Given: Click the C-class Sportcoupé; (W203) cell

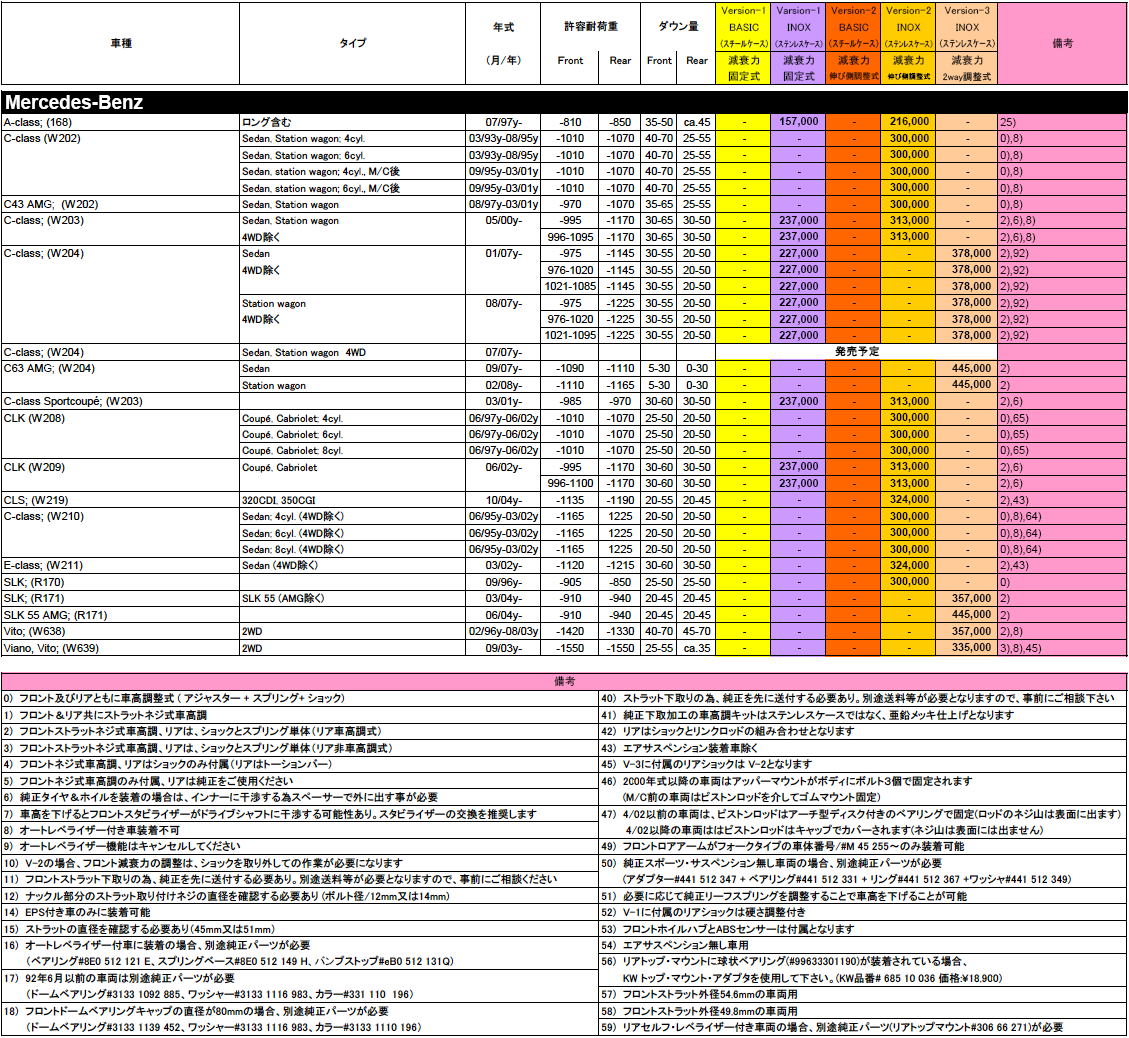Looking at the screenshot, I should [x=120, y=402].
